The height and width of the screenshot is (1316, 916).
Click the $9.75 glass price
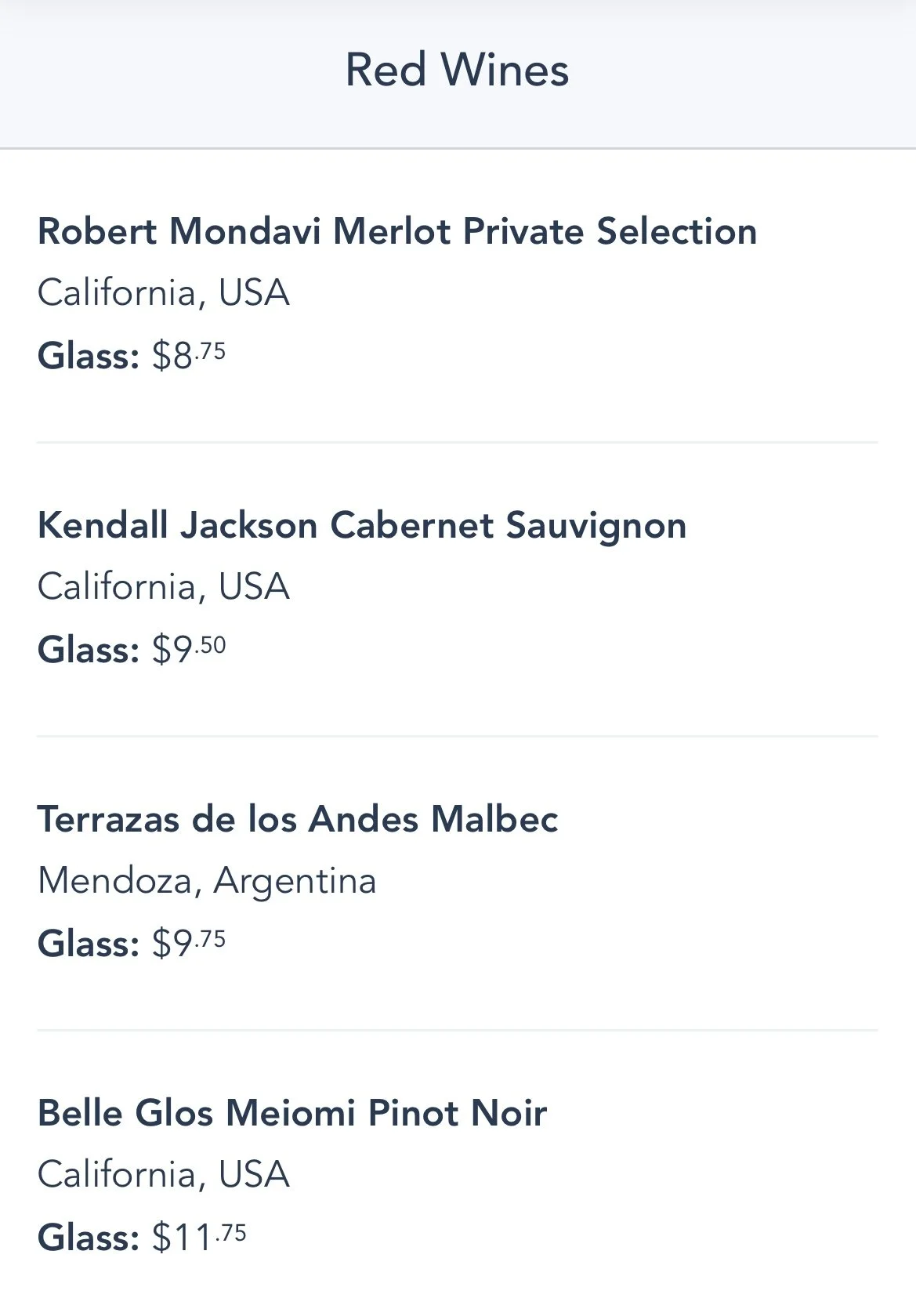point(189,943)
